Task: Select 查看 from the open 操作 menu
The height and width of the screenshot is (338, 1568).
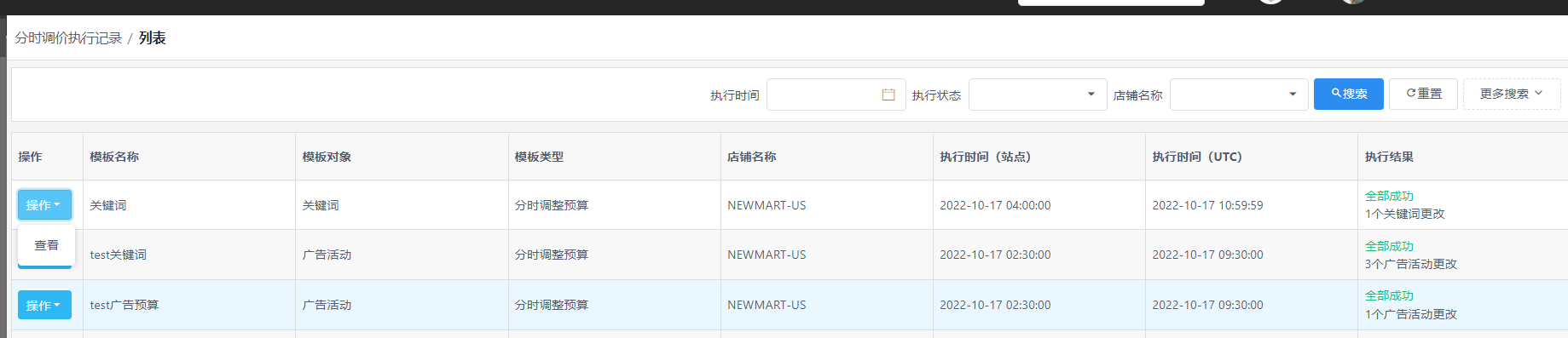Action: coord(46,245)
